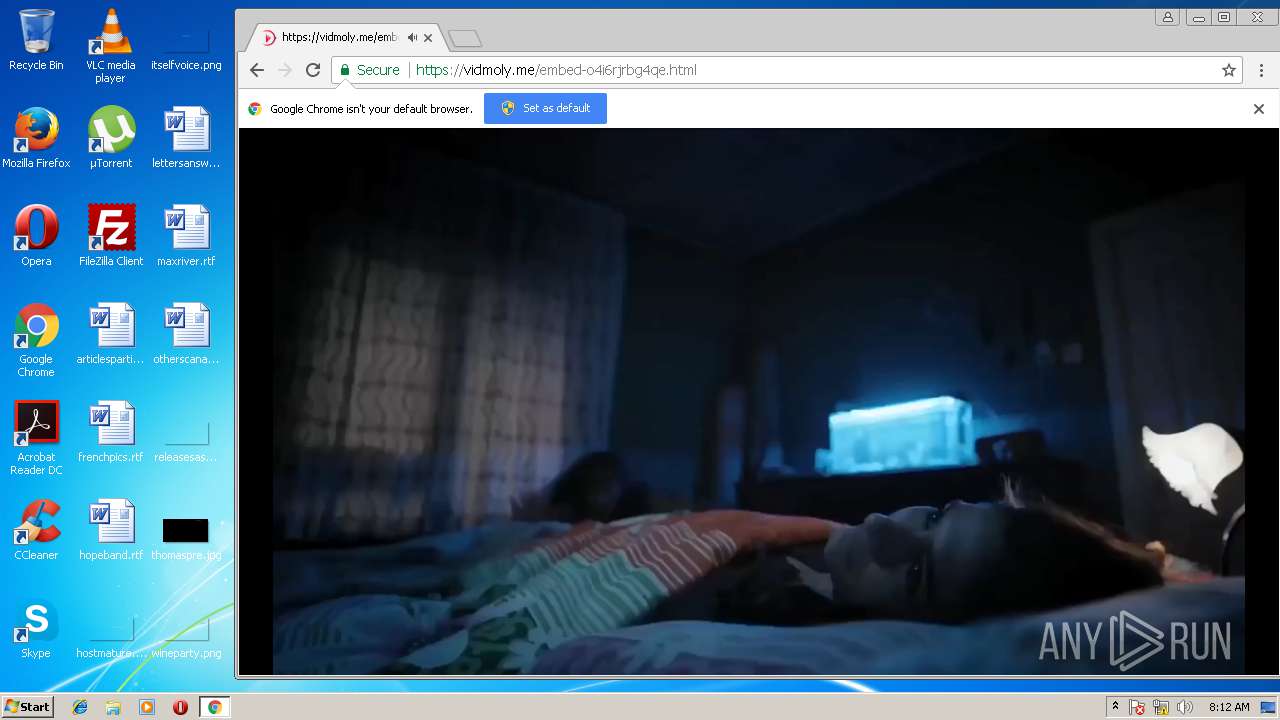
Task: Click the green Secure padlock
Action: (x=345, y=70)
